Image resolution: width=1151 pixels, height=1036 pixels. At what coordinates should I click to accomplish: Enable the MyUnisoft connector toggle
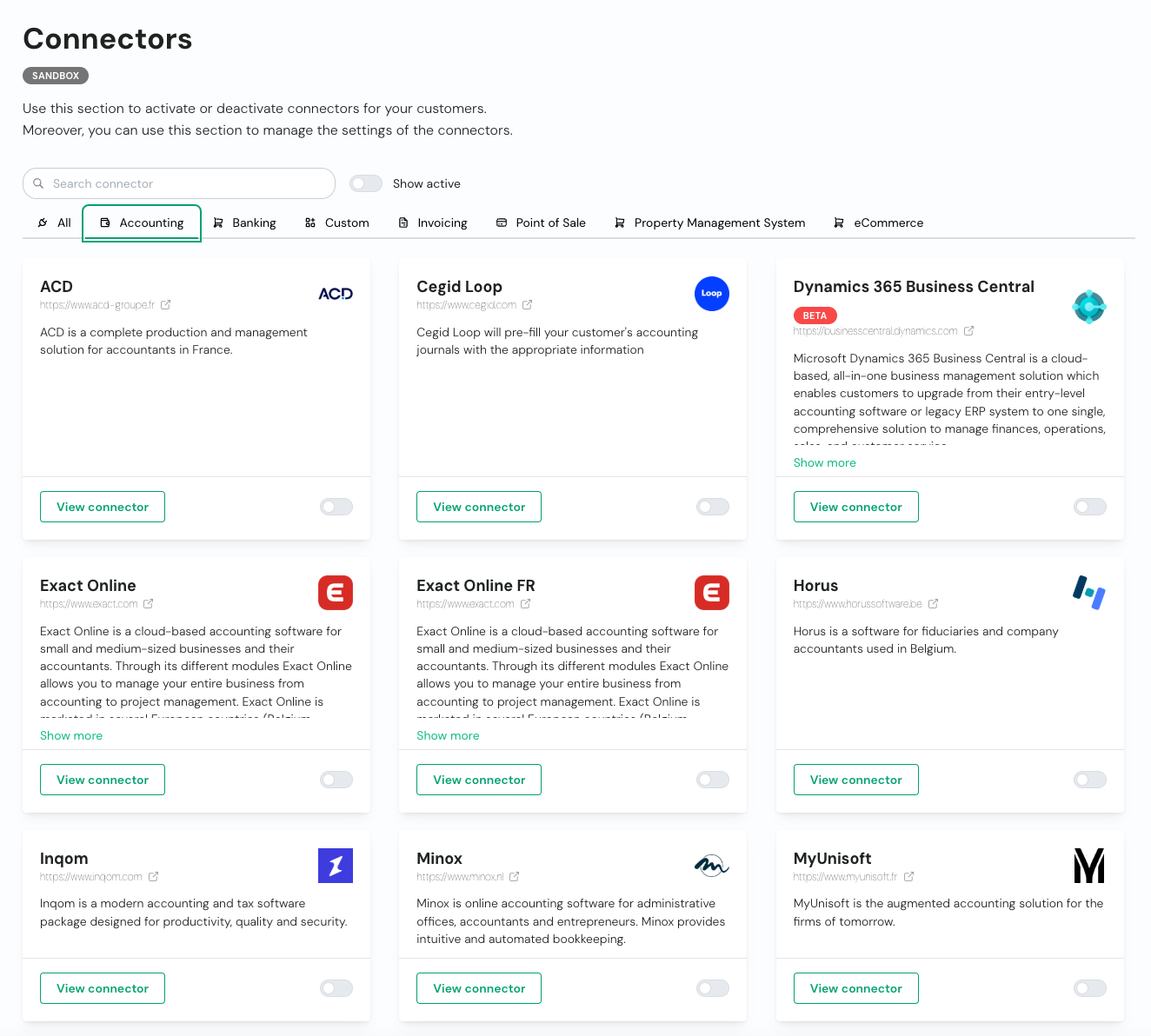1090,988
